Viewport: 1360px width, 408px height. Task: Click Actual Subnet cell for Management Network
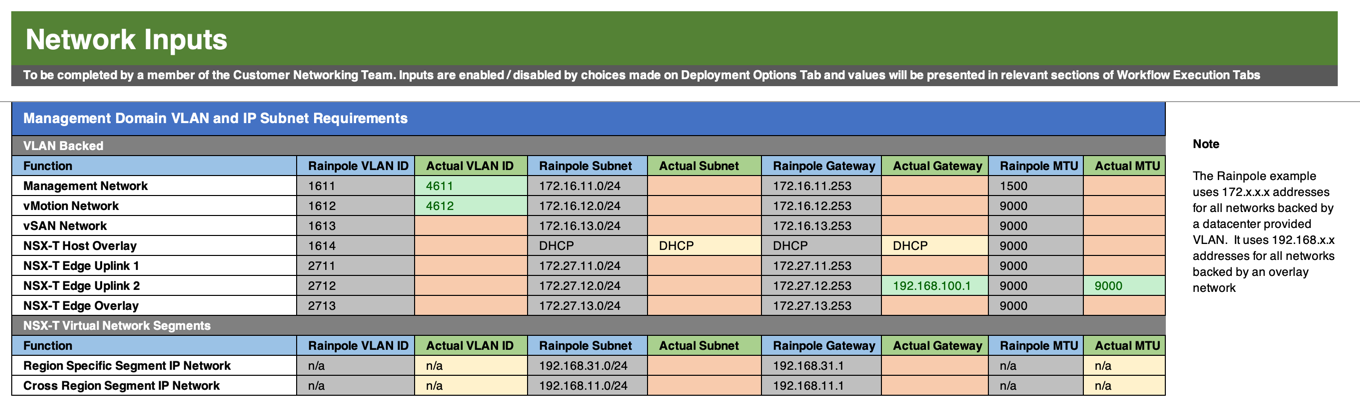coord(704,186)
